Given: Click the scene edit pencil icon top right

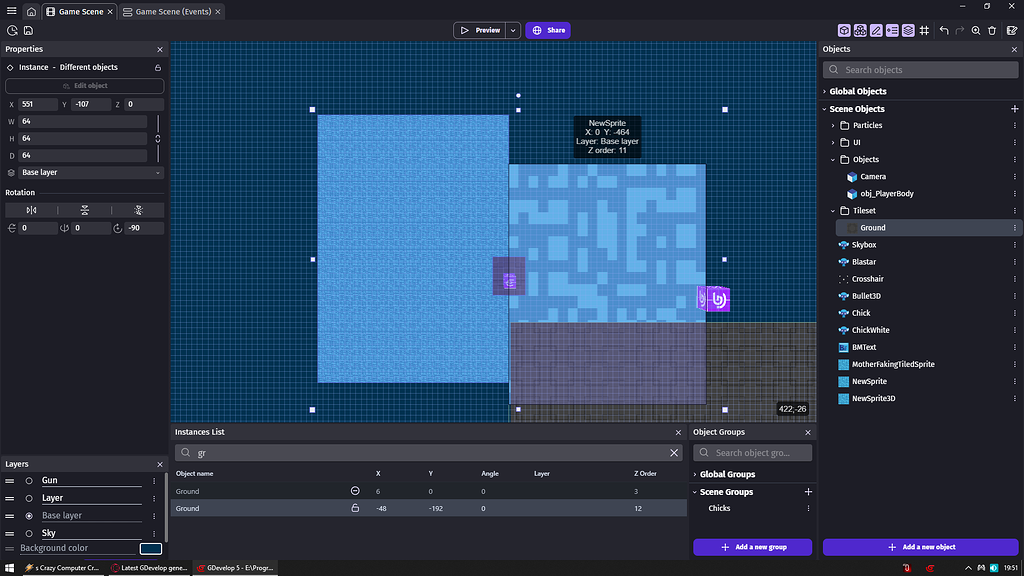Looking at the screenshot, I should coord(1012,31).
